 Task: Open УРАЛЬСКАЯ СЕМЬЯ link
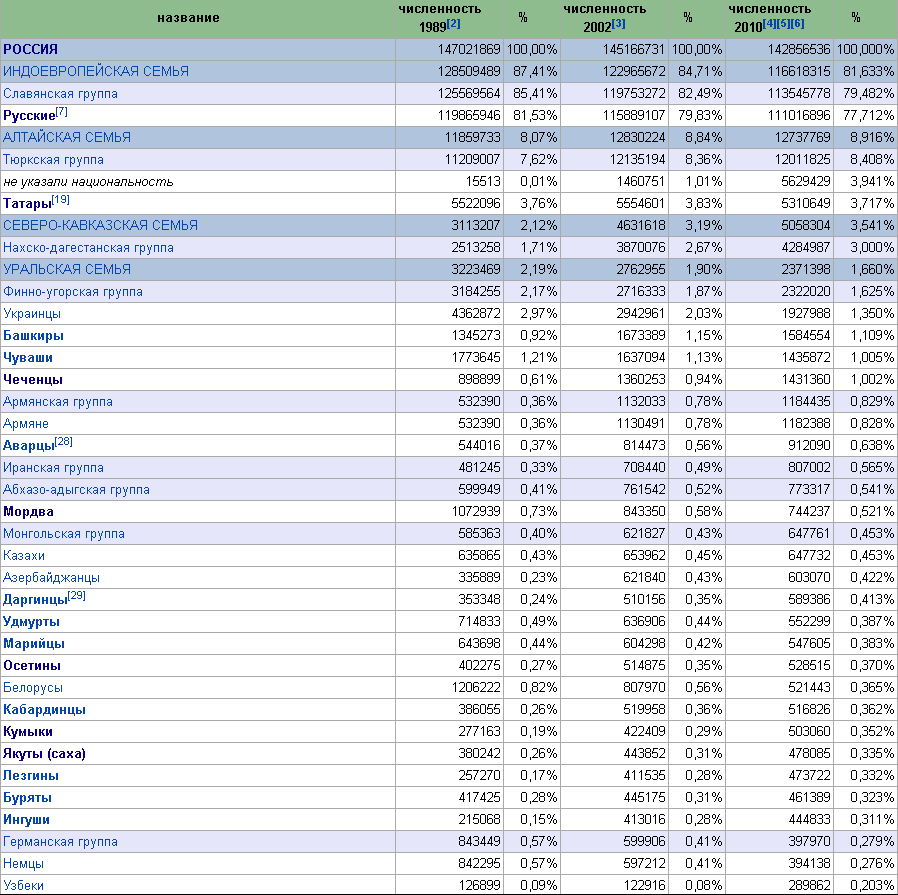click(x=66, y=269)
